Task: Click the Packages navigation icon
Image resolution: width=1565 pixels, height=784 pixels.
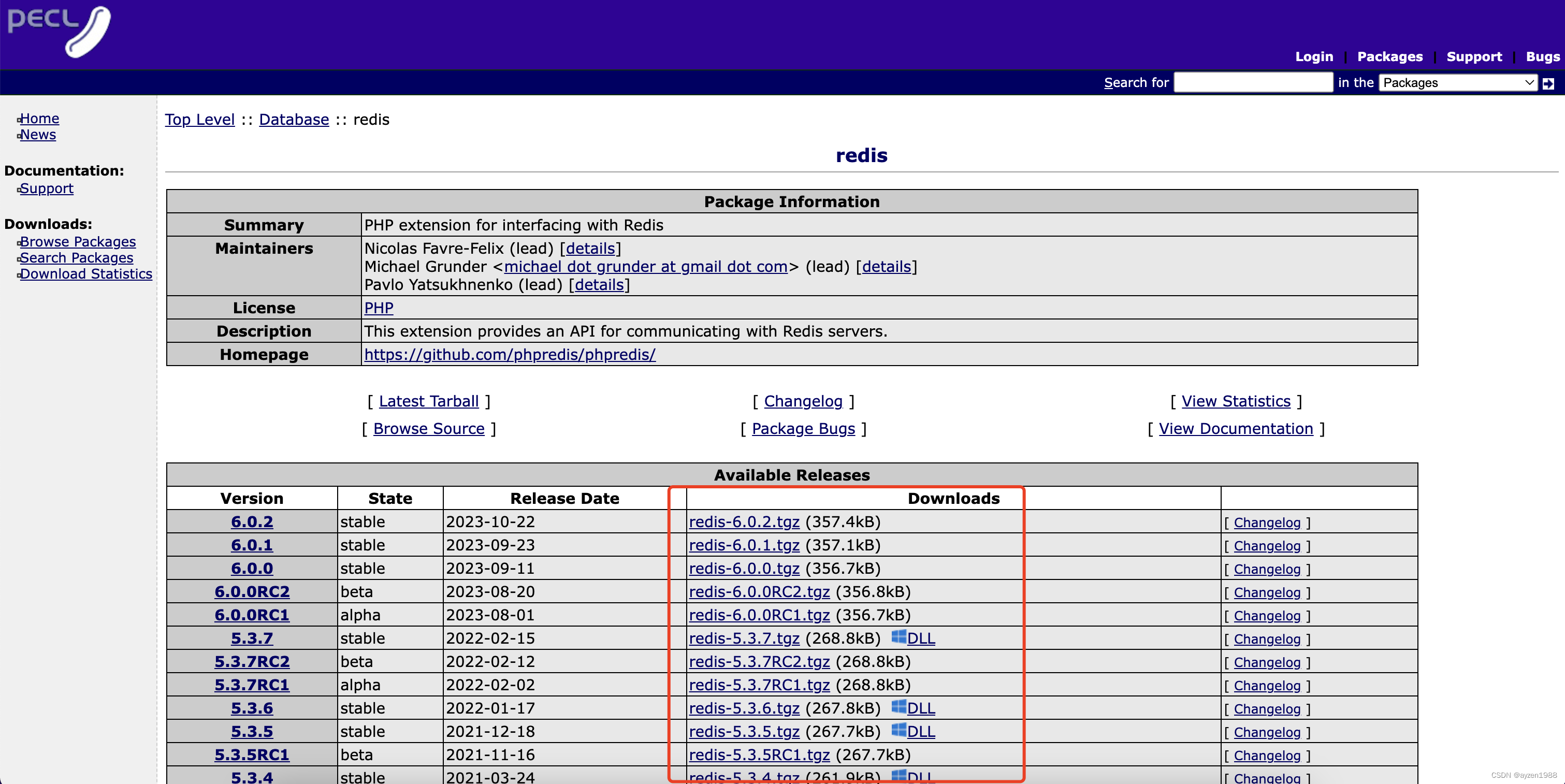Action: point(1391,56)
